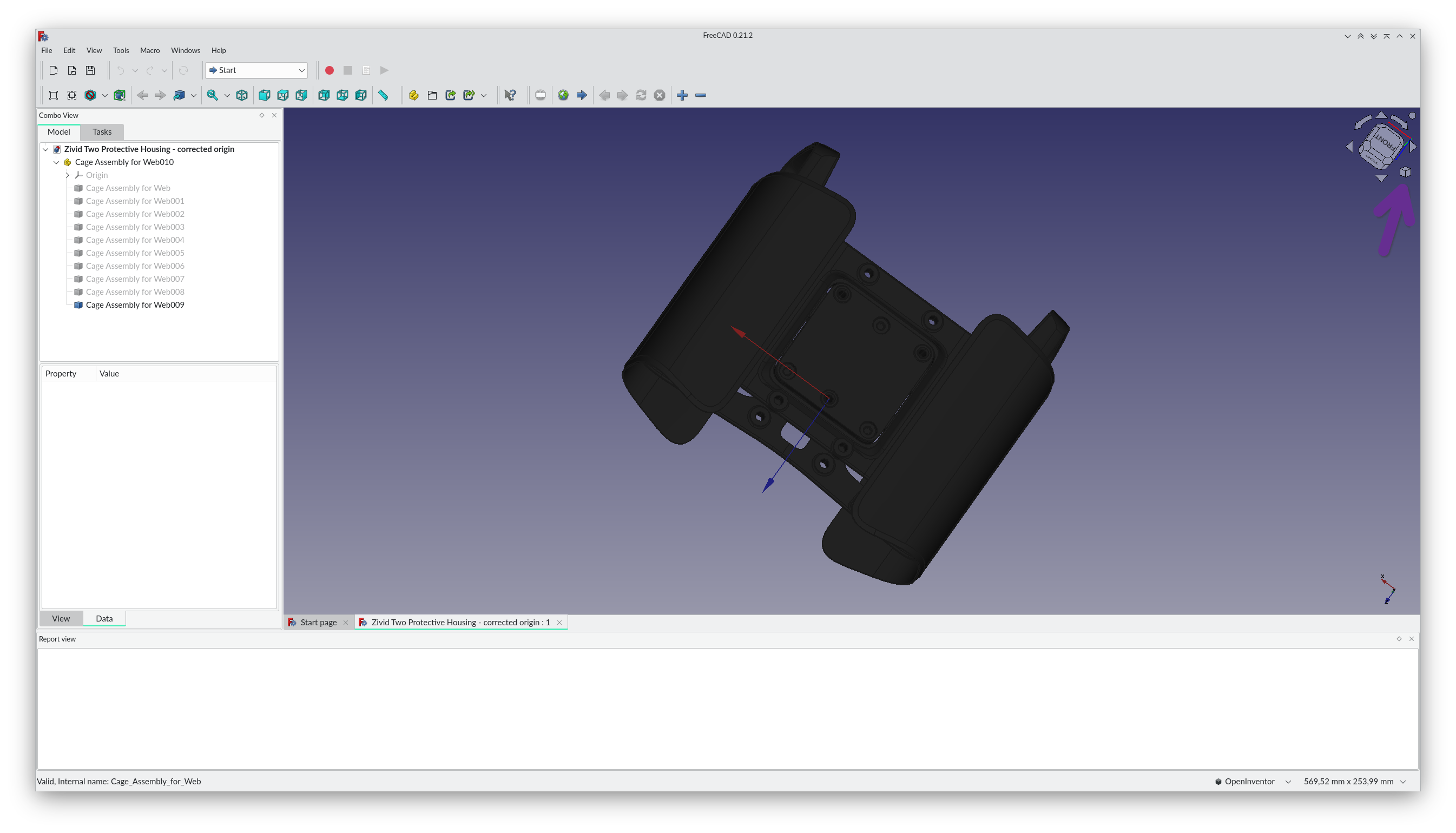The width and height of the screenshot is (1456, 833).
Task: Set isometric view from toolbar
Action: tap(242, 96)
